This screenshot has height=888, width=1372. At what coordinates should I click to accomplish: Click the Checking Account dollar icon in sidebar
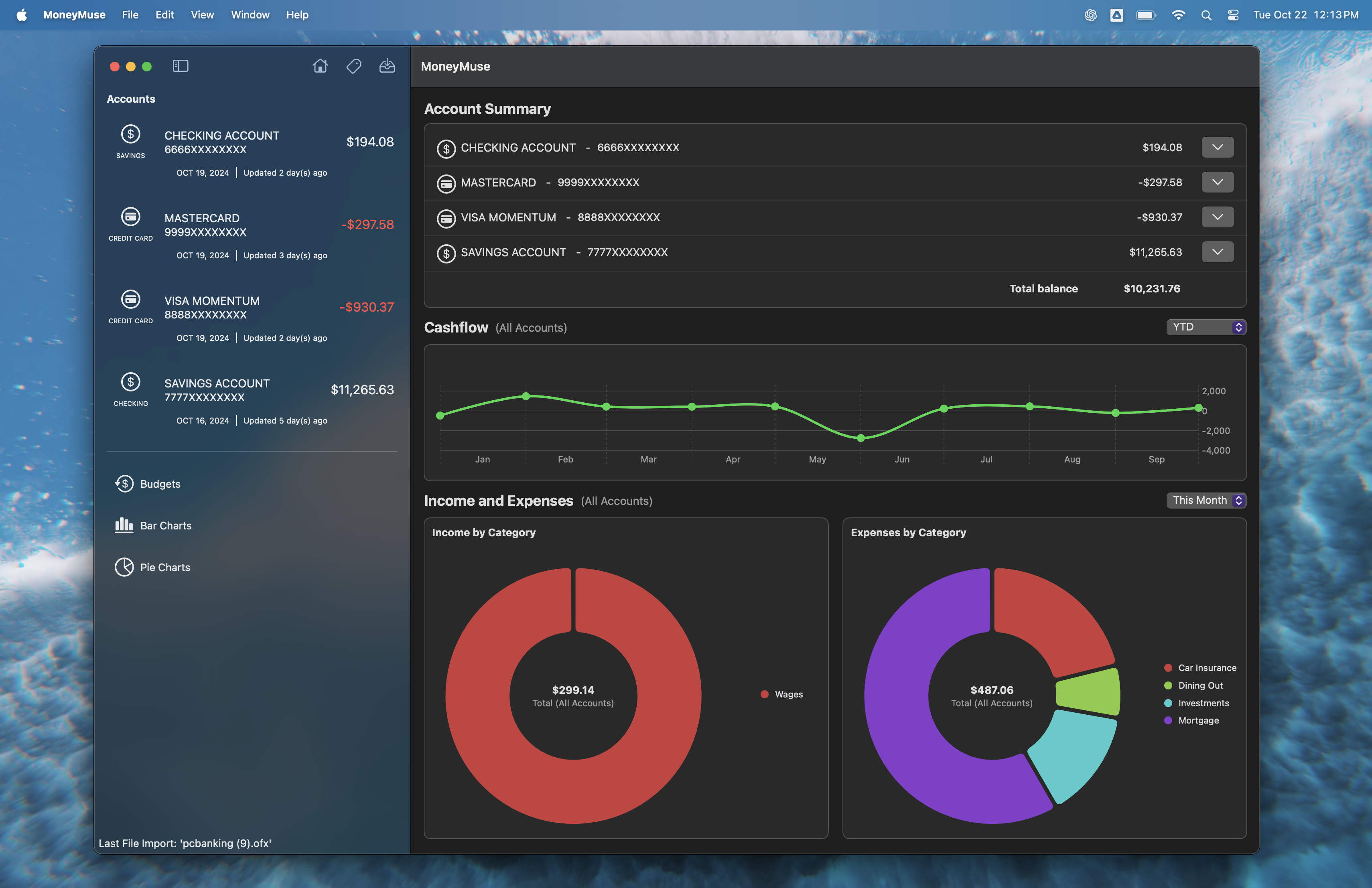tap(130, 134)
